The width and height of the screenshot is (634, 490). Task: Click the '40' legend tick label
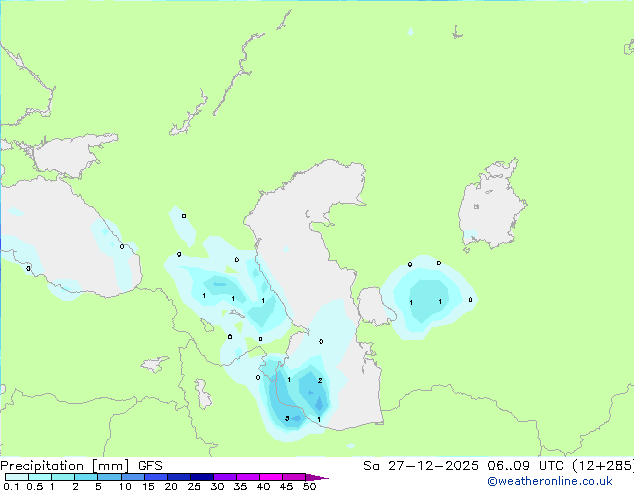click(263, 486)
